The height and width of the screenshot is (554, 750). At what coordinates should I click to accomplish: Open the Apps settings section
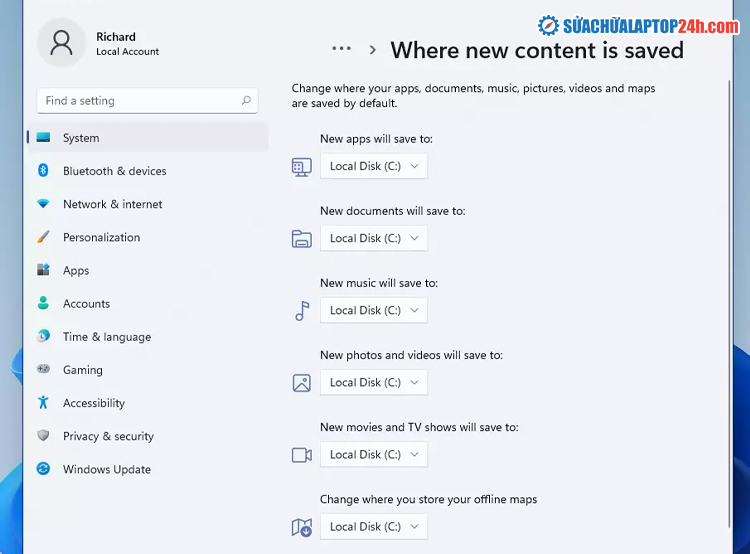click(76, 270)
